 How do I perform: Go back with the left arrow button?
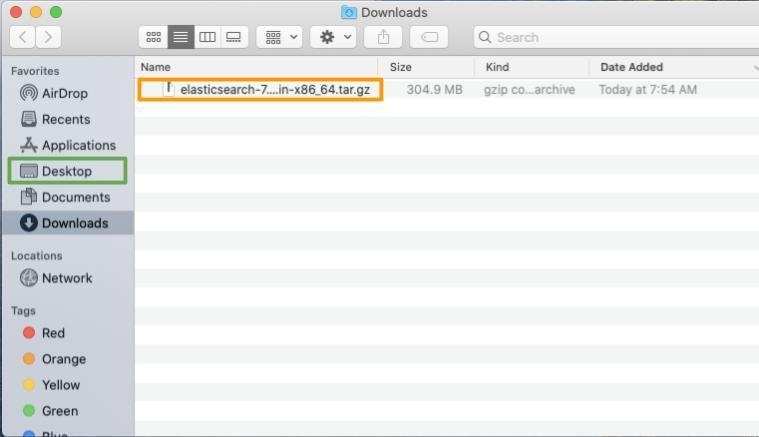pyautogui.click(x=22, y=37)
